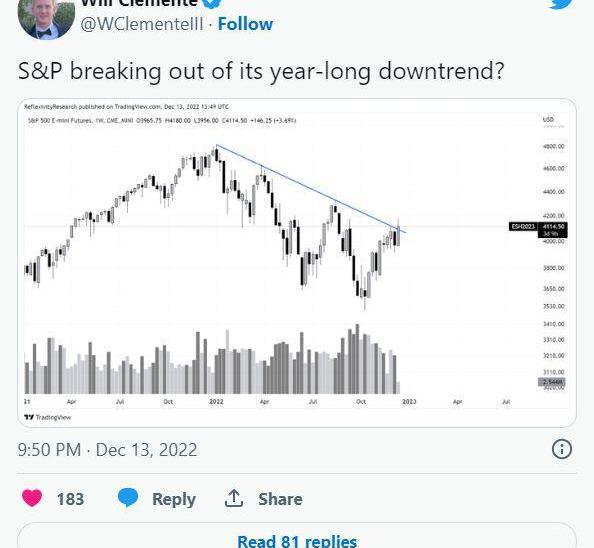Open the S&P trendline chart image
The image size is (594, 548).
tap(297, 262)
